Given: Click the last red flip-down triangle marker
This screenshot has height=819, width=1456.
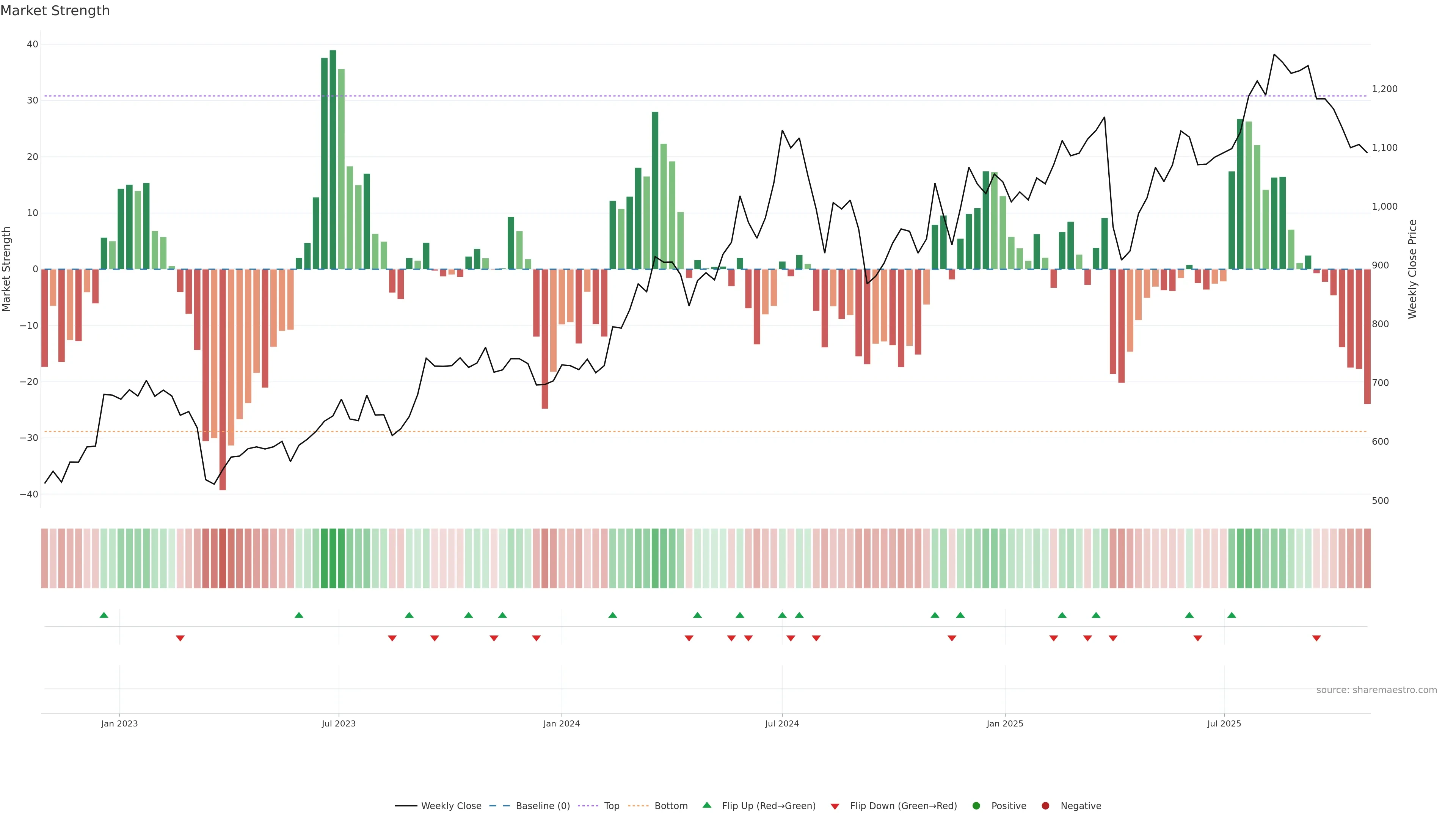Looking at the screenshot, I should click(1316, 638).
